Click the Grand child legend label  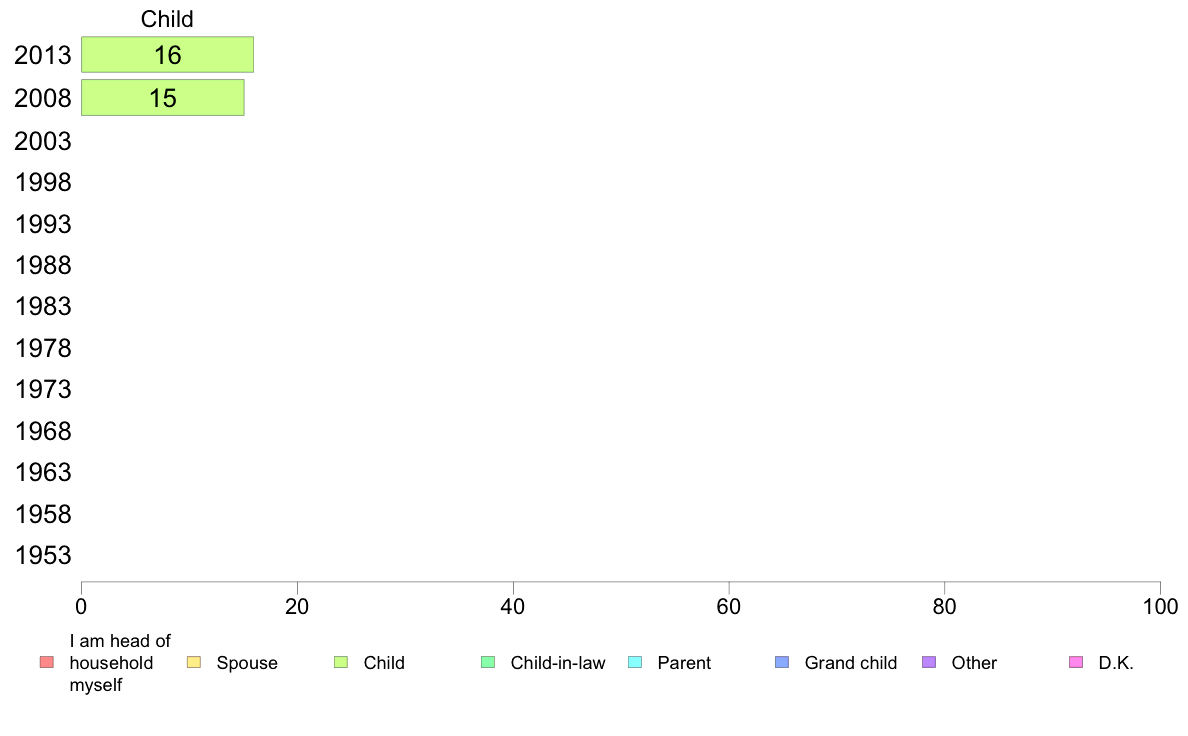(851, 662)
